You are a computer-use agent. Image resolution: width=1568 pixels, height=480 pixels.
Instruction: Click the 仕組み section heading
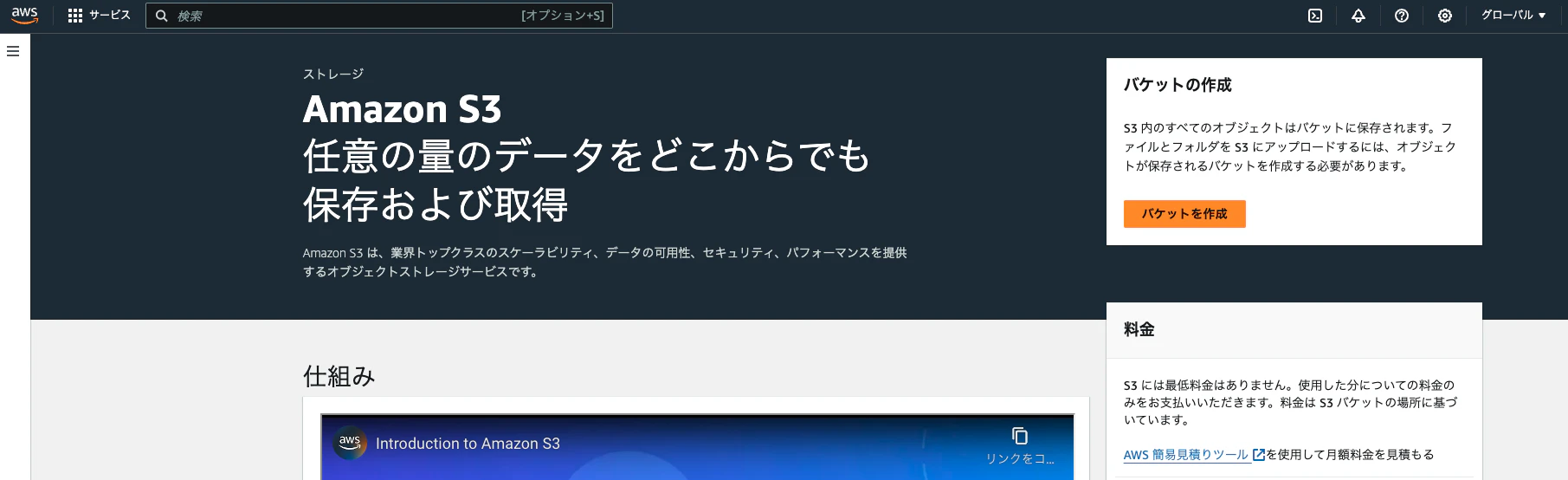339,376
